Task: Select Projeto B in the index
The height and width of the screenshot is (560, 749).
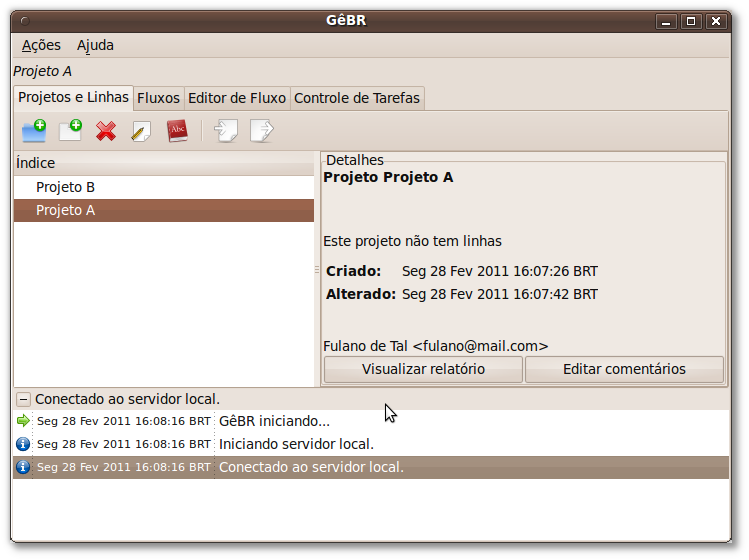Action: point(164,187)
